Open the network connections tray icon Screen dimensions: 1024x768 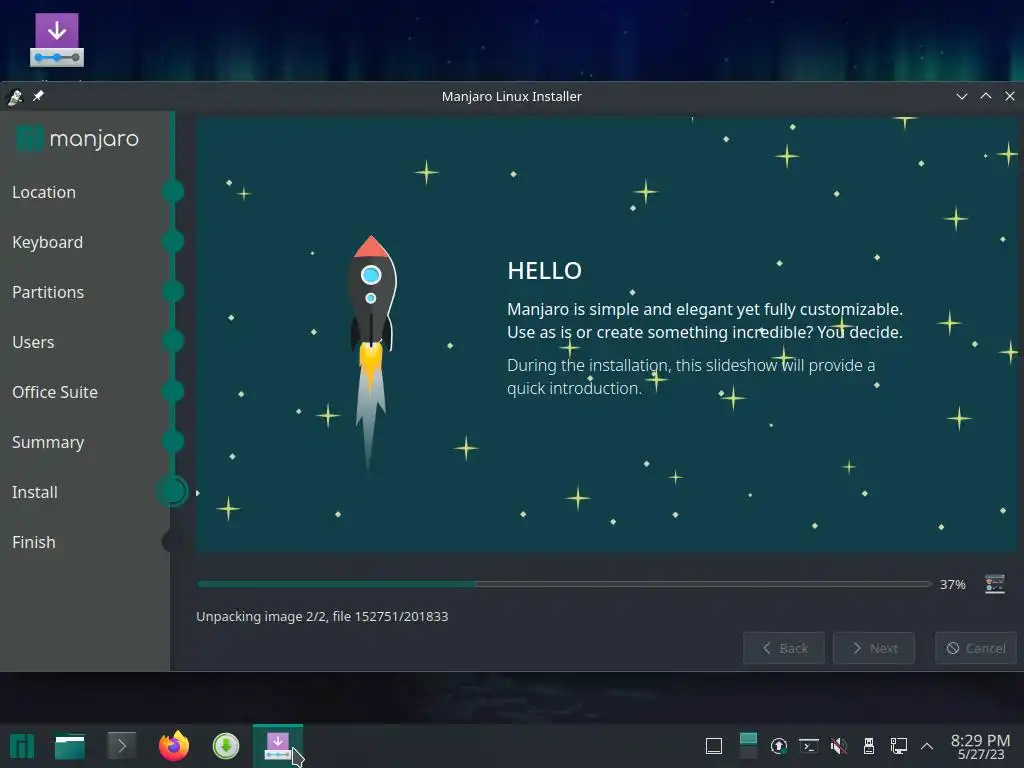click(x=899, y=746)
